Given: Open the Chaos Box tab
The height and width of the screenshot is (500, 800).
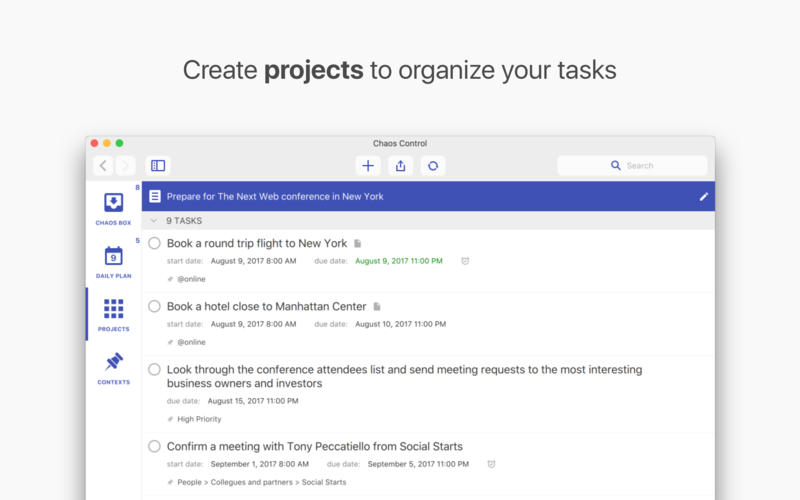Looking at the screenshot, I should 113,208.
